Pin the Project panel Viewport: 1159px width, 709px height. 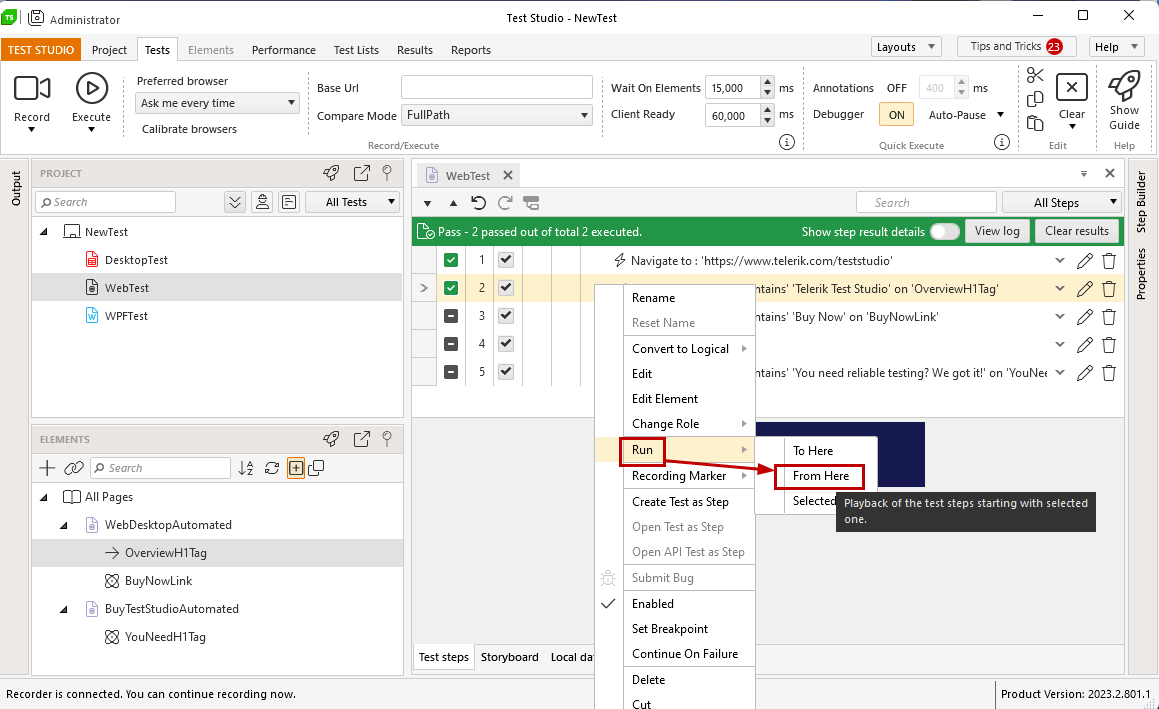[387, 173]
